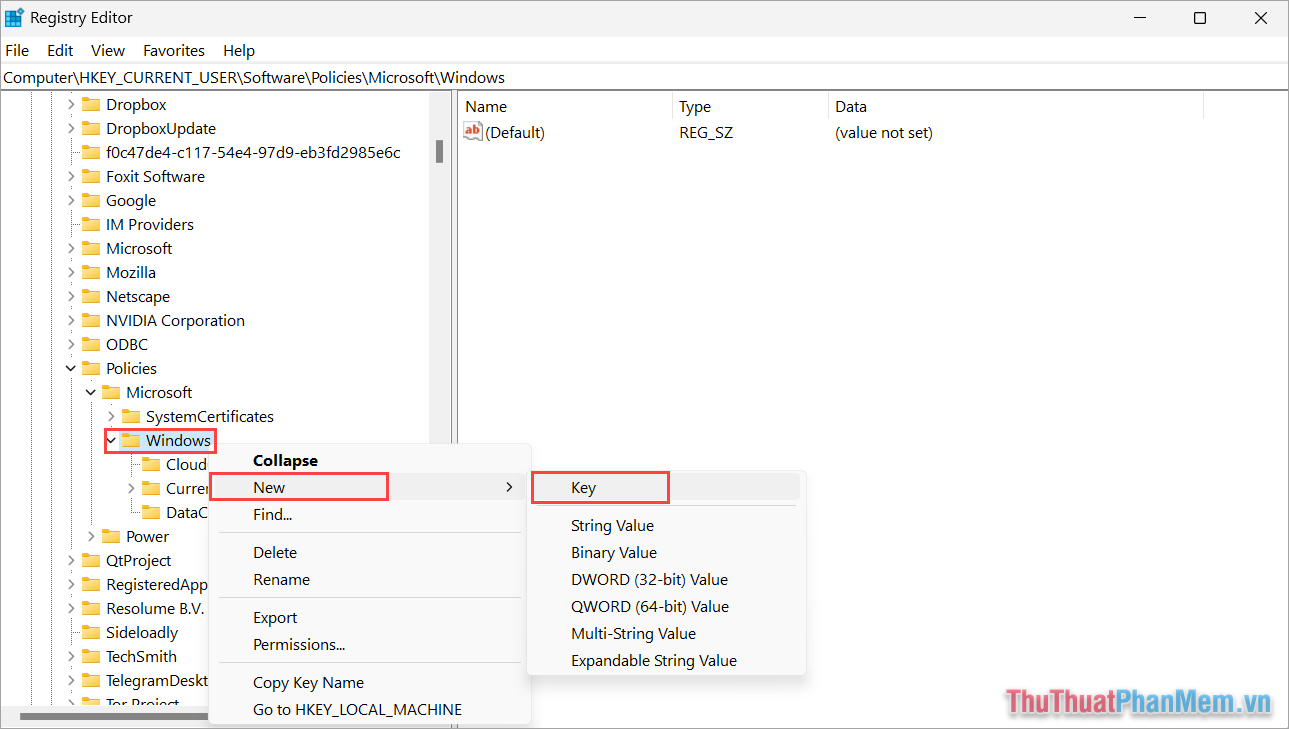
Task: Click the Netscape folder icon
Action: point(90,296)
